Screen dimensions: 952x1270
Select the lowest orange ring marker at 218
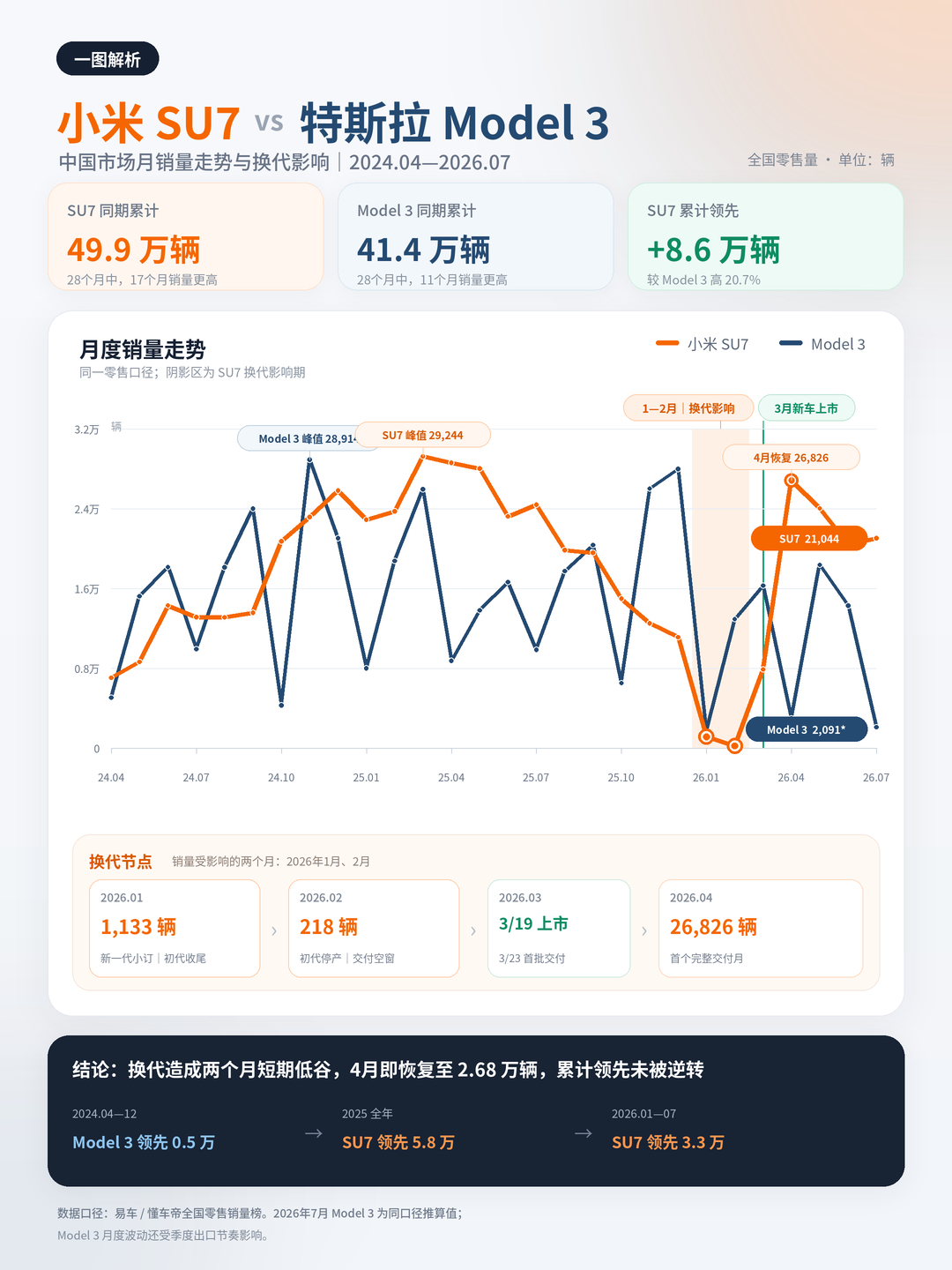click(x=735, y=746)
